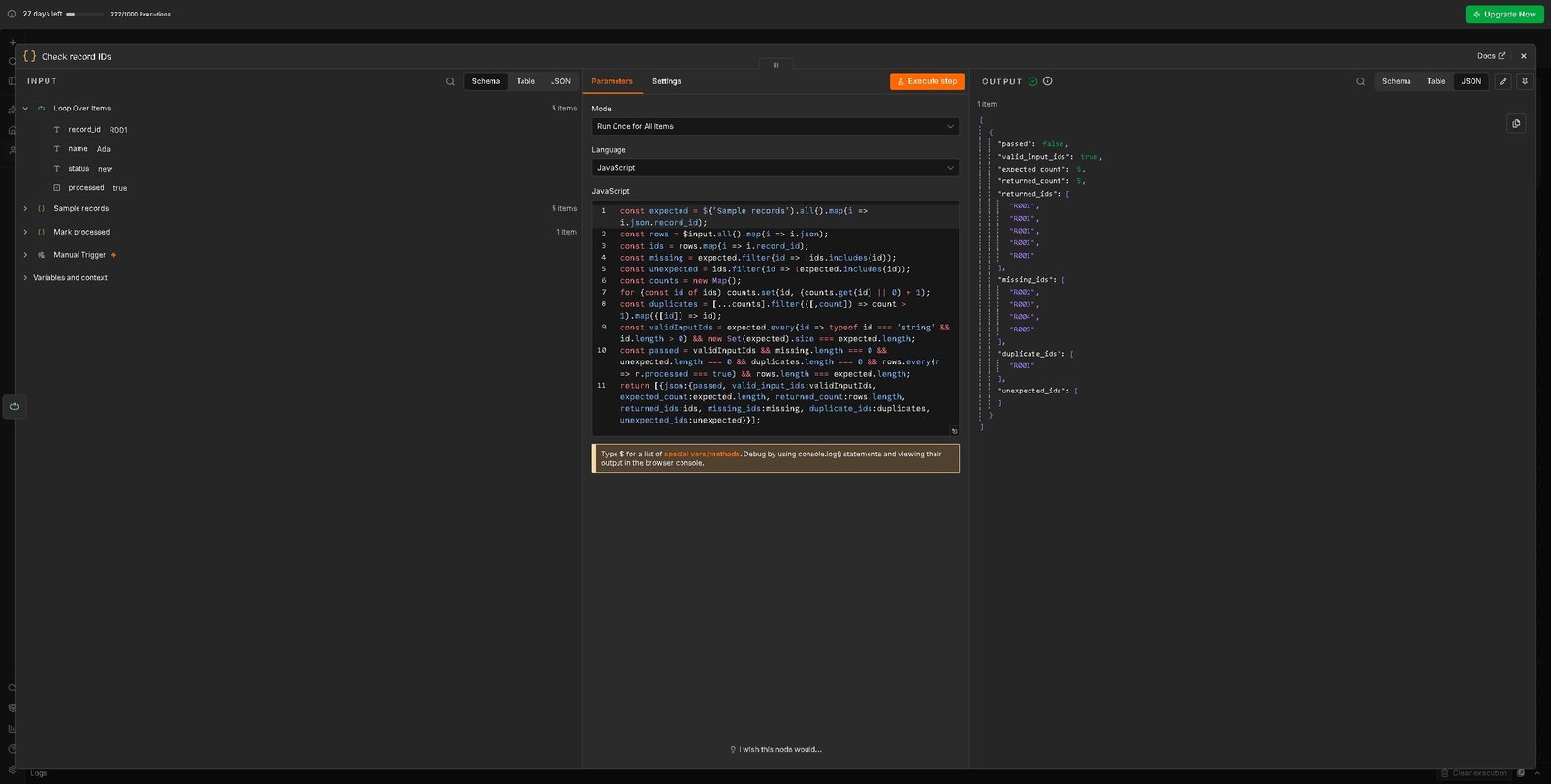Click the green output success checkmark icon
Screen dimensions: 1551x784
pyautogui.click(x=1032, y=81)
